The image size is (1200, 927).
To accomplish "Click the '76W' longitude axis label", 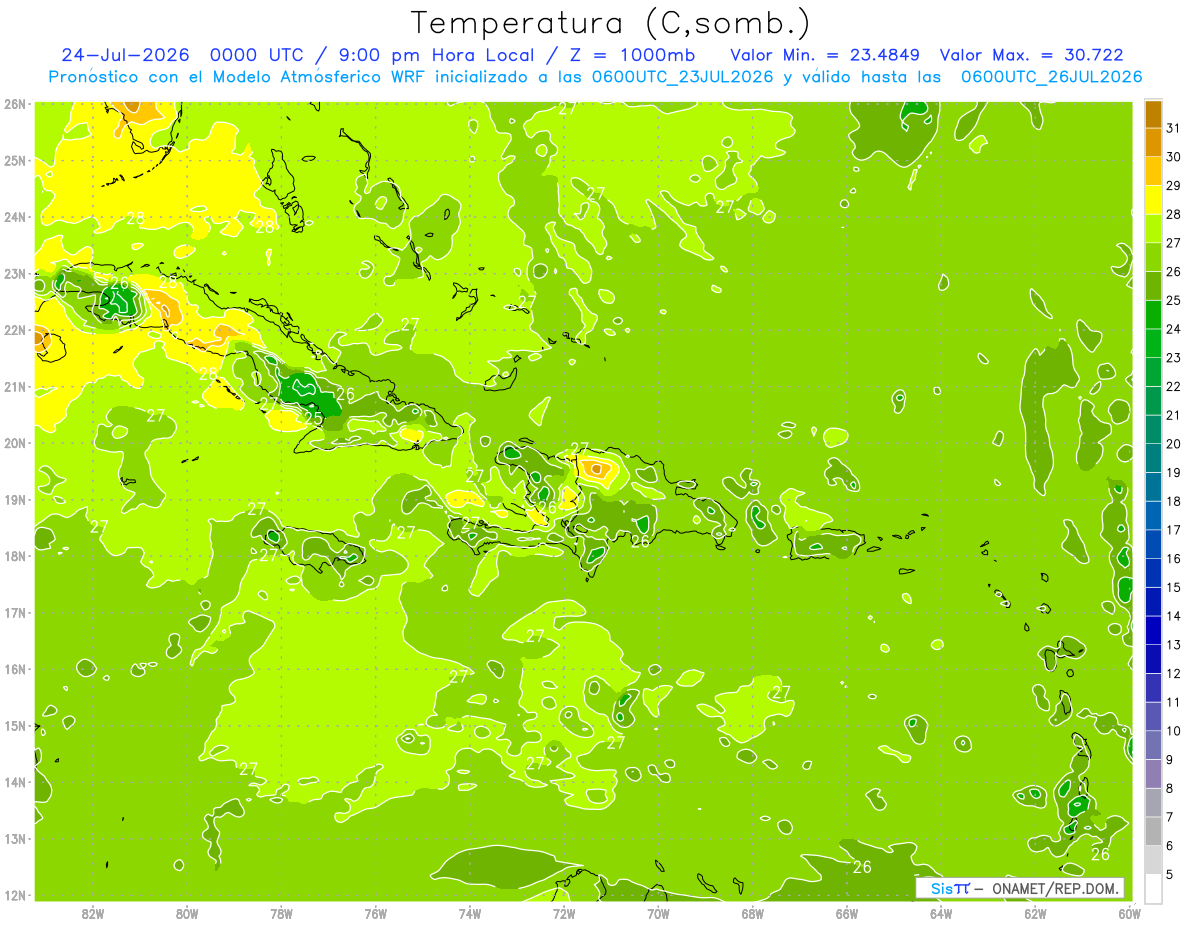I will (375, 913).
